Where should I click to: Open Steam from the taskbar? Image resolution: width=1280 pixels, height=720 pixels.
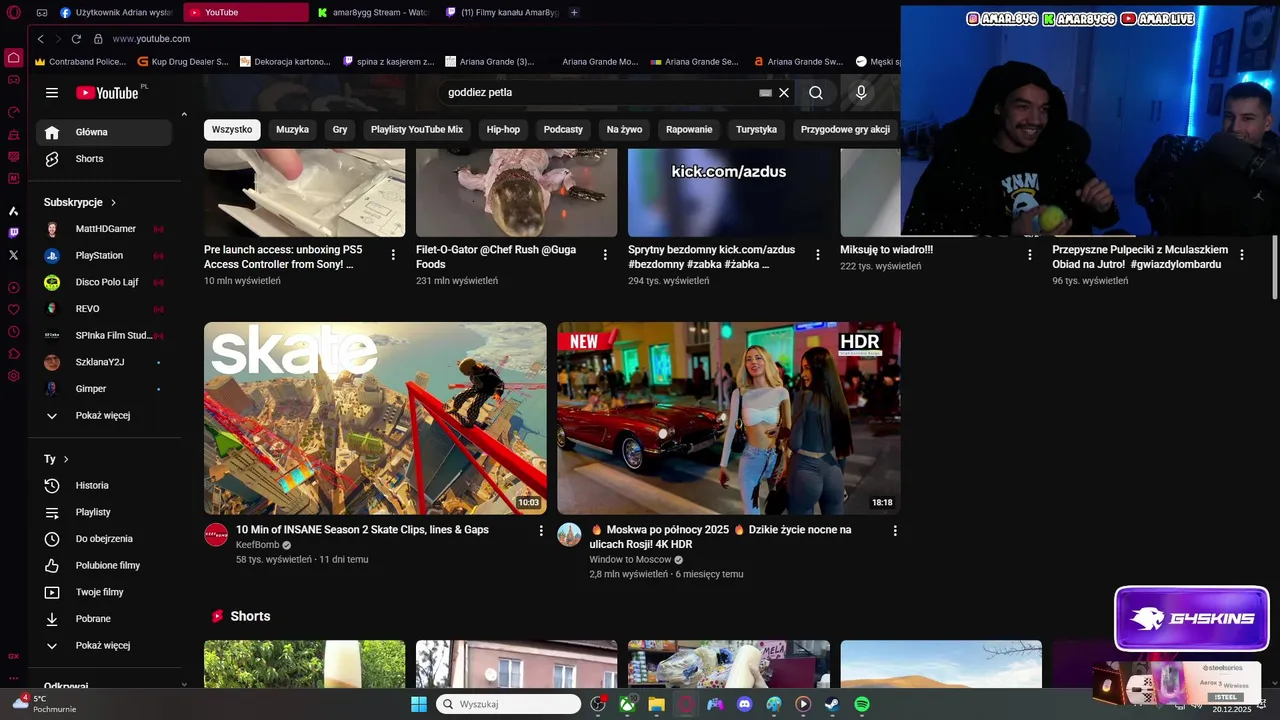click(x=832, y=704)
